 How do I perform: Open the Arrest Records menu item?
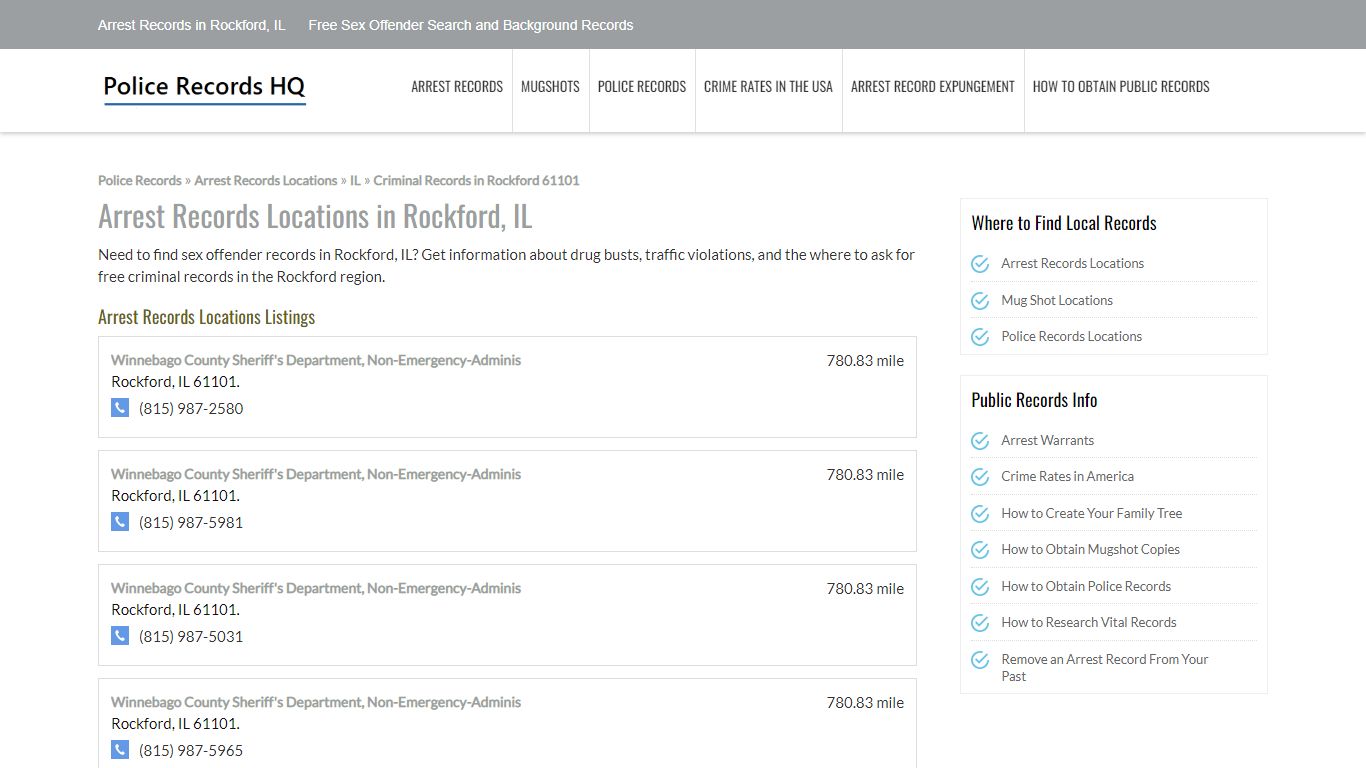point(457,87)
